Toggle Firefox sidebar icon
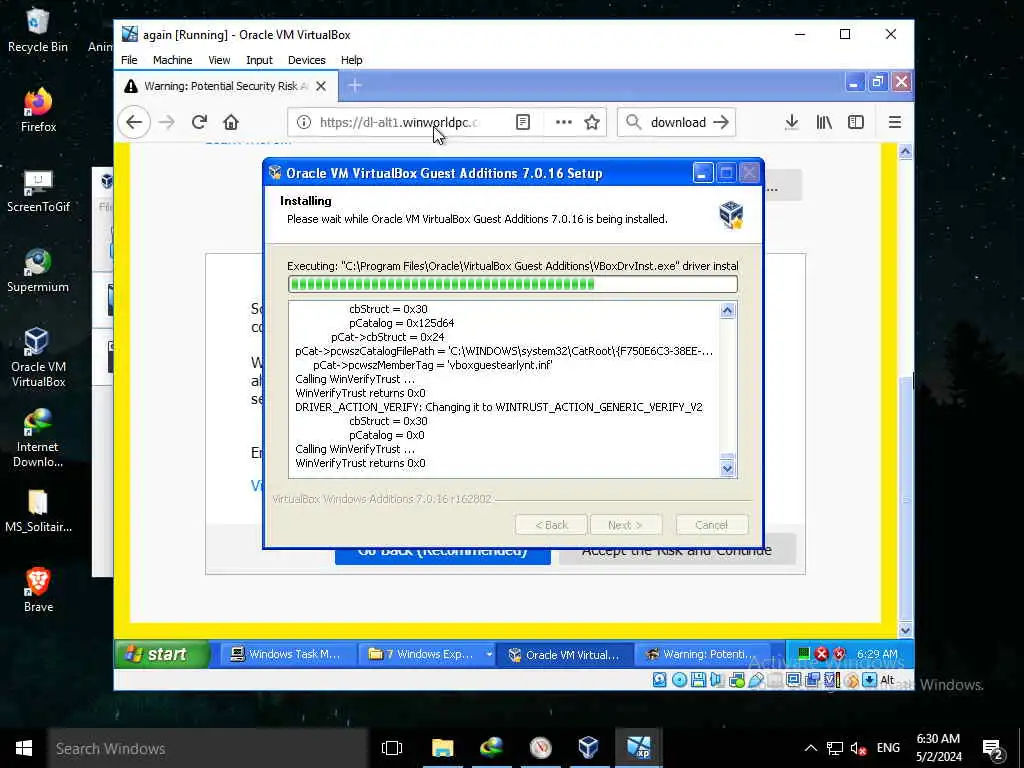The height and width of the screenshot is (768, 1024). pyautogui.click(x=856, y=122)
